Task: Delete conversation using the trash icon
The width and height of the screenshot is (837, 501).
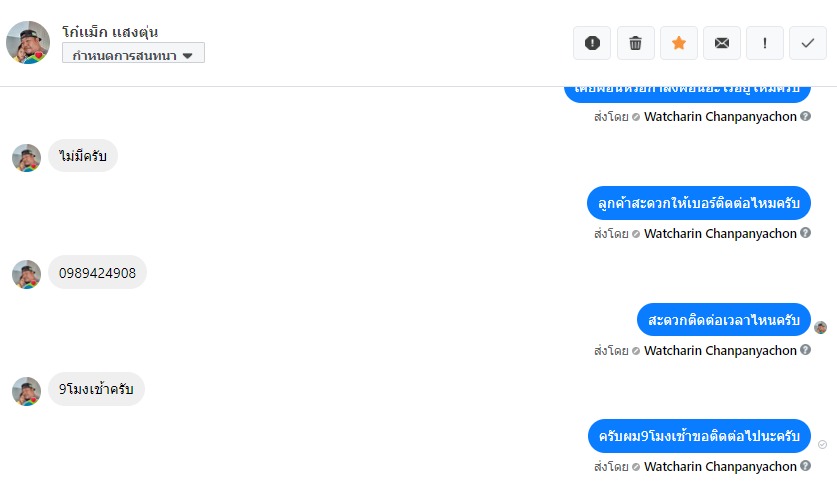Action: pyautogui.click(x=635, y=43)
